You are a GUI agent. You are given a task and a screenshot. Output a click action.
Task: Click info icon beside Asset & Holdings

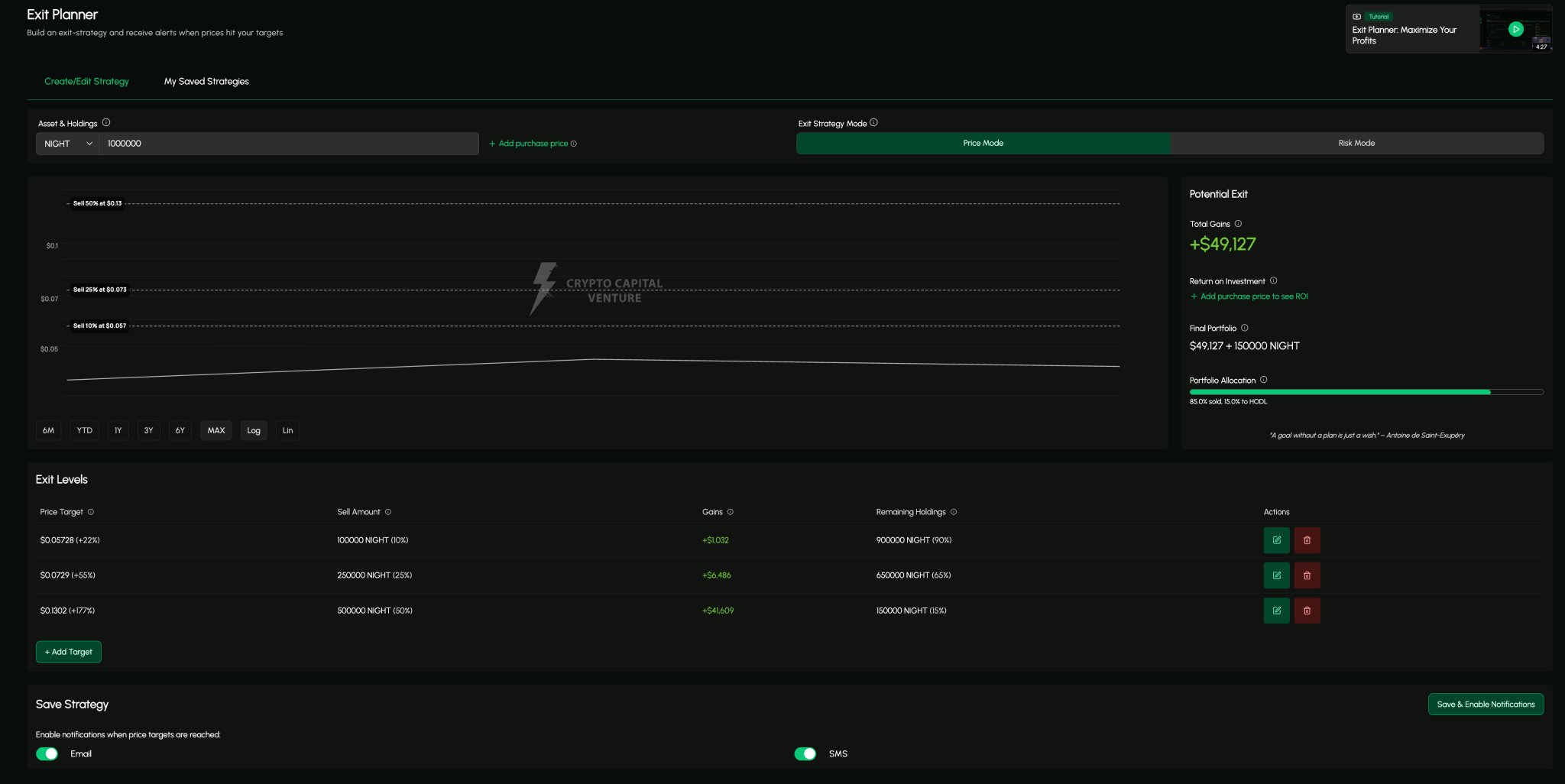point(106,122)
